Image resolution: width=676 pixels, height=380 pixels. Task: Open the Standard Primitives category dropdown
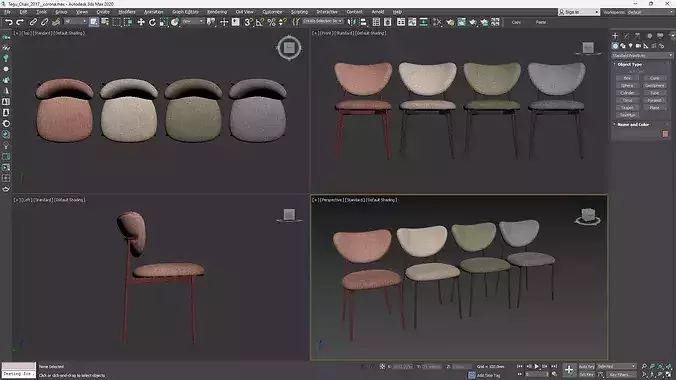(x=642, y=56)
